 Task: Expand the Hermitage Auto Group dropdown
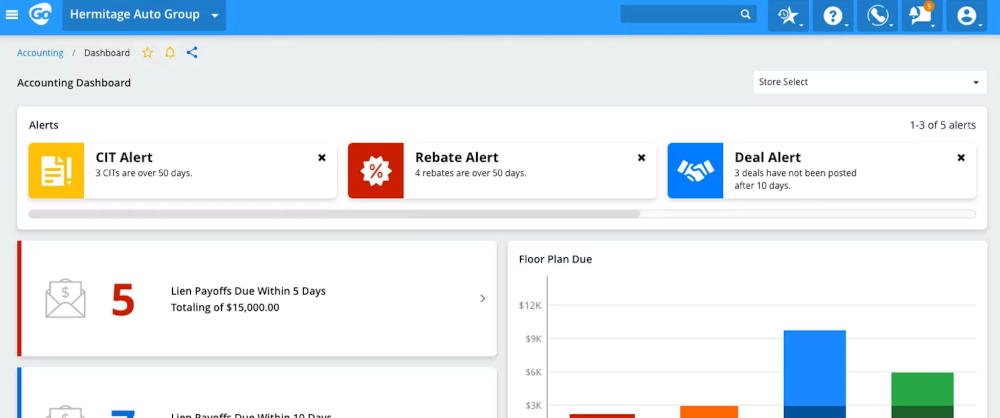click(144, 15)
